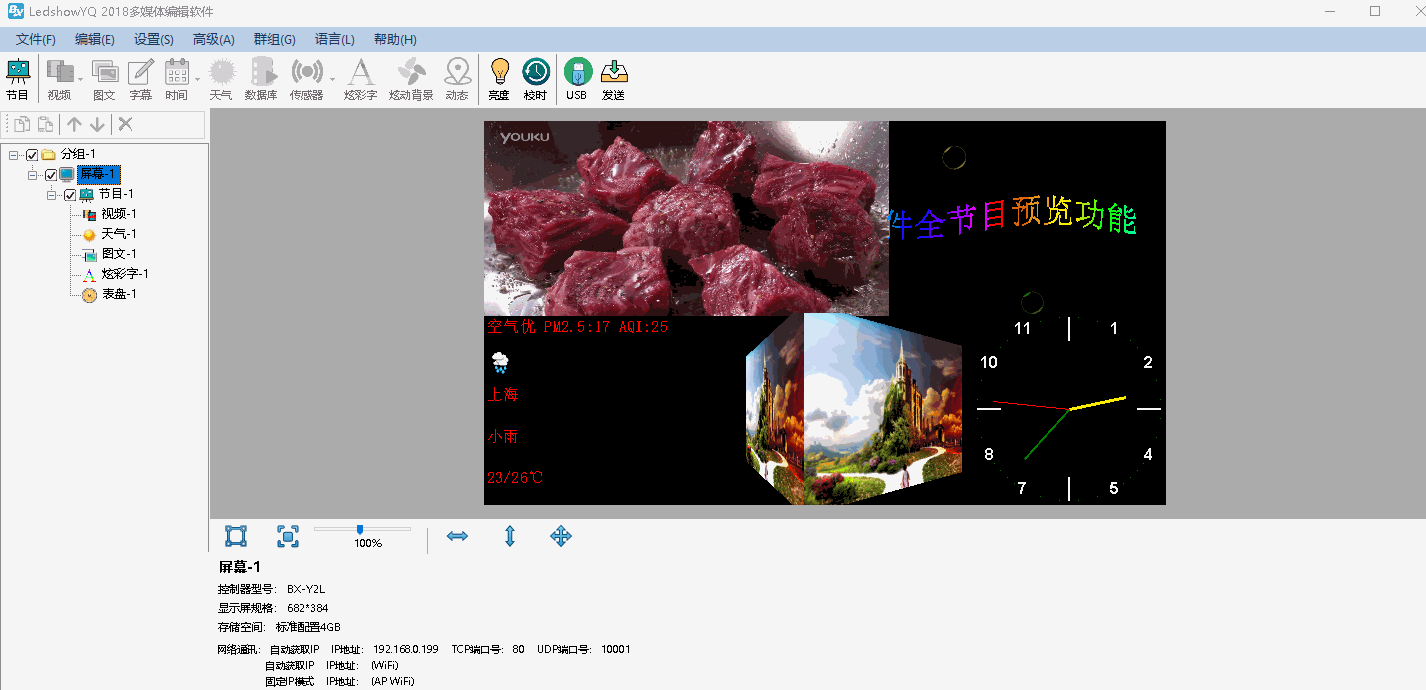Adjust brightness via the 亮度 icon
Image resolution: width=1426 pixels, height=690 pixels.
pos(497,70)
